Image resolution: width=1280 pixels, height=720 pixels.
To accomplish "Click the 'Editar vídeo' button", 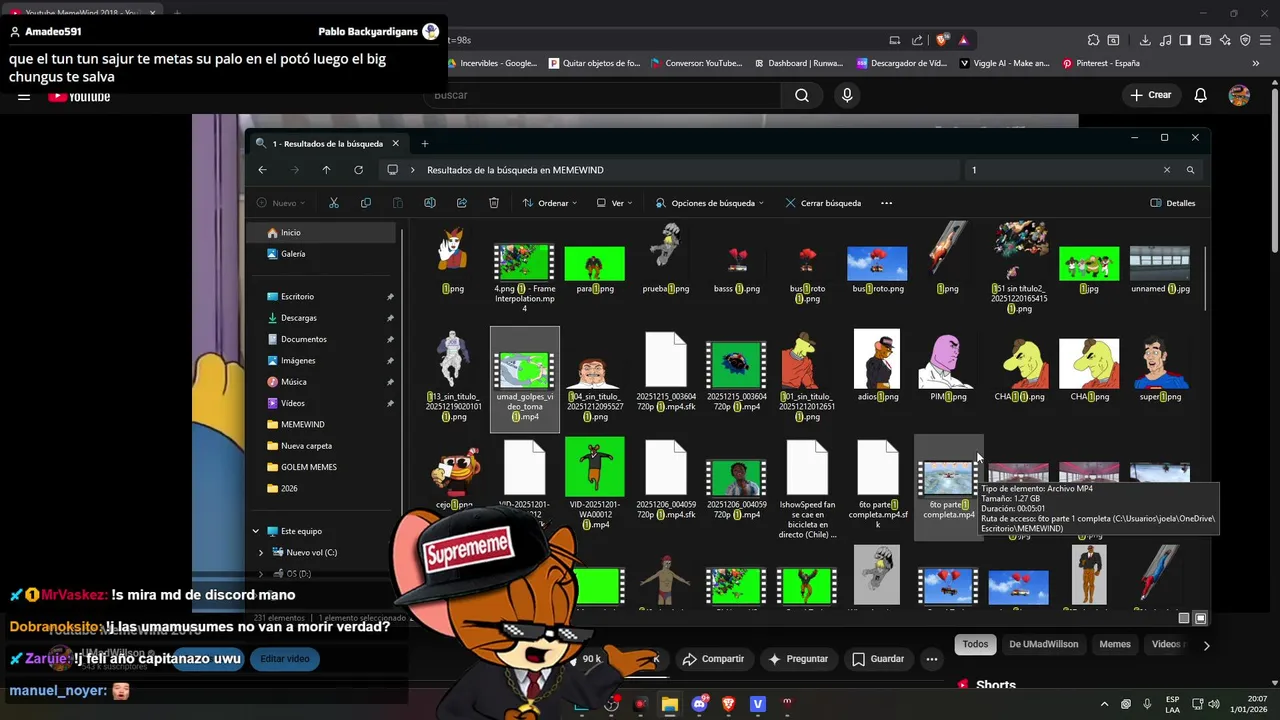I will (285, 659).
